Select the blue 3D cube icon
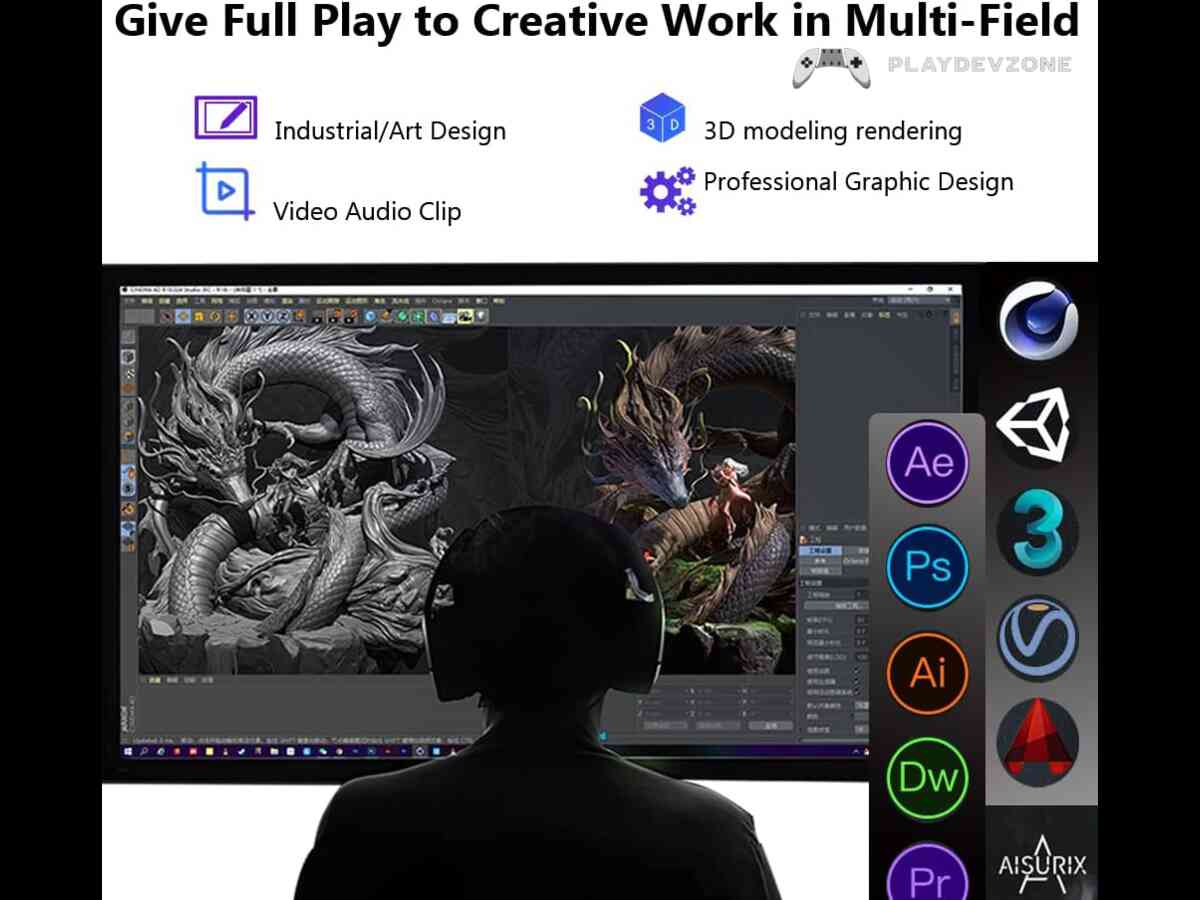Screen dimensions: 1200x900 (x=662, y=118)
